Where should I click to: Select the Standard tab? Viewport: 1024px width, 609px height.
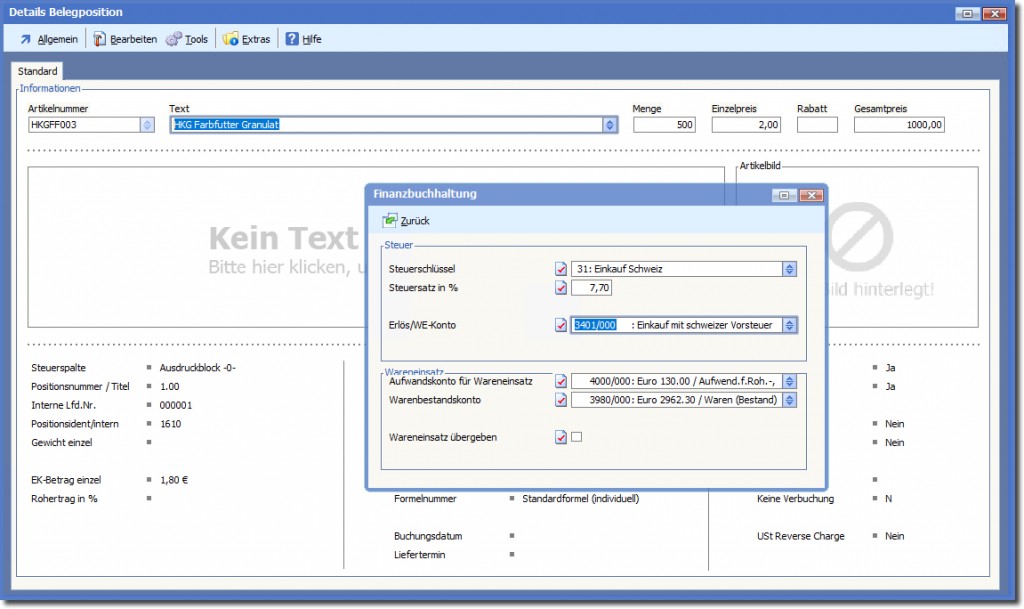point(38,72)
